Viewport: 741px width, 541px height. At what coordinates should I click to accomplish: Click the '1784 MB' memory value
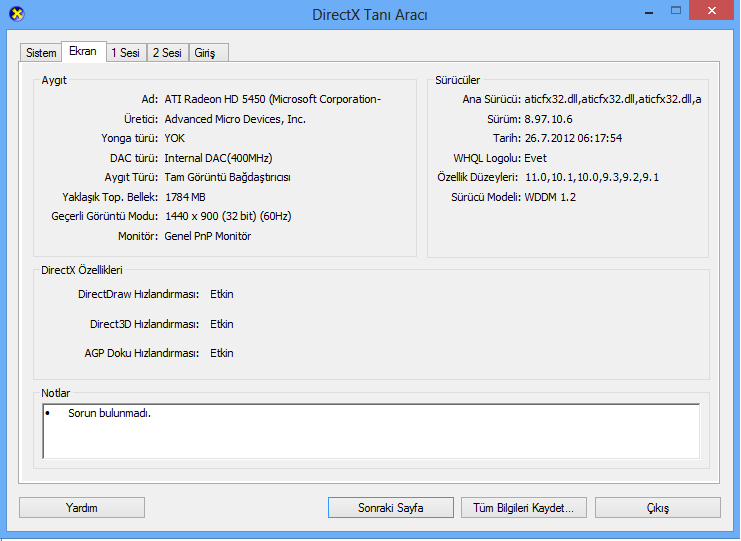click(185, 197)
